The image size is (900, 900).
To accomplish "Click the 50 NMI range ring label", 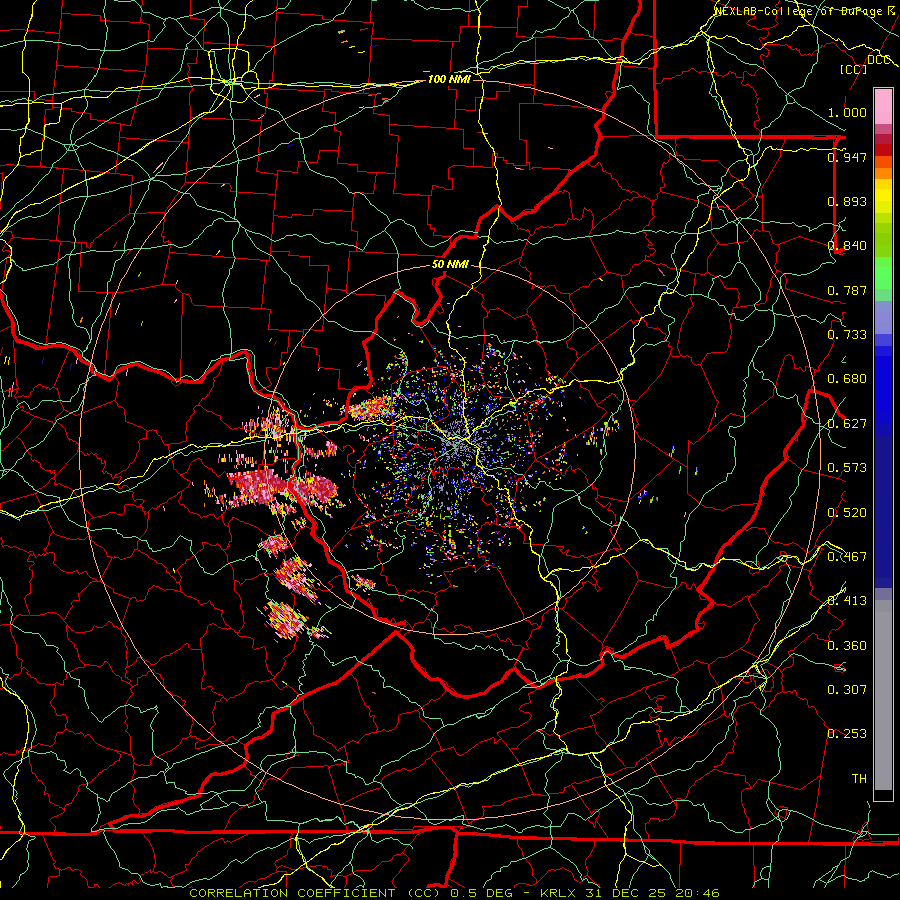I will point(450,264).
